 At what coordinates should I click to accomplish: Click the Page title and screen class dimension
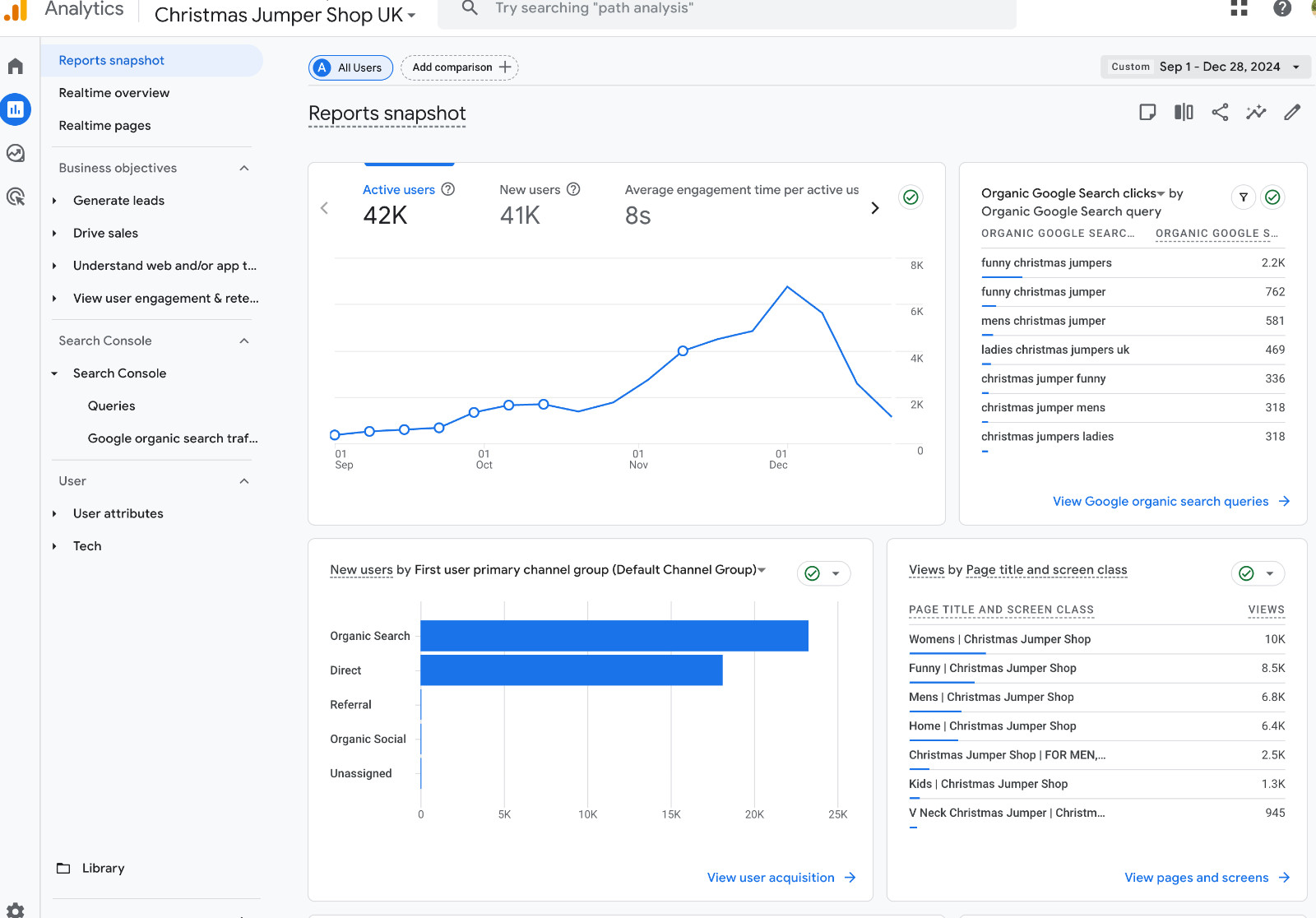pos(1046,570)
